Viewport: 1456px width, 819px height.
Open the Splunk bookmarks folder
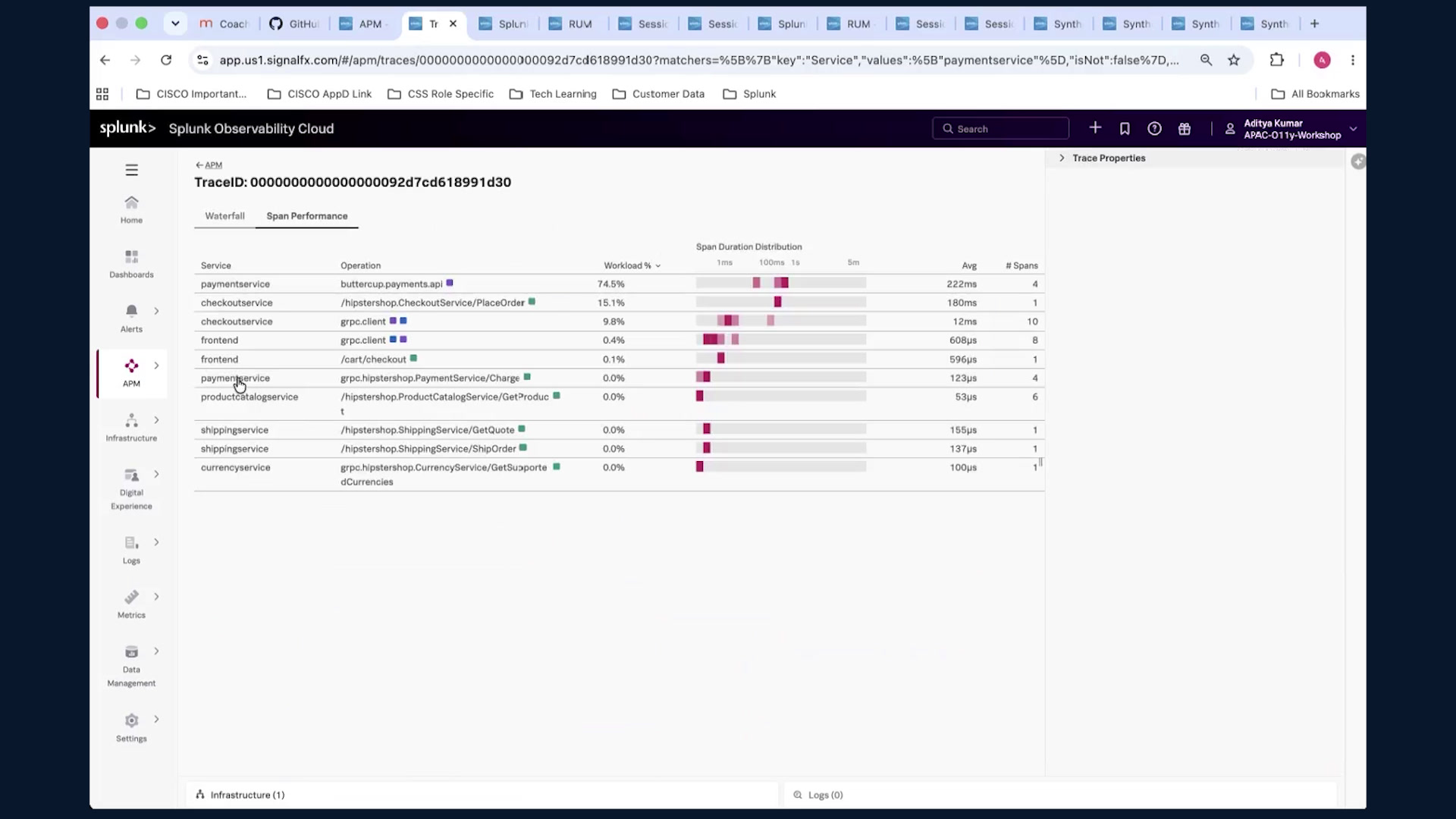(749, 94)
